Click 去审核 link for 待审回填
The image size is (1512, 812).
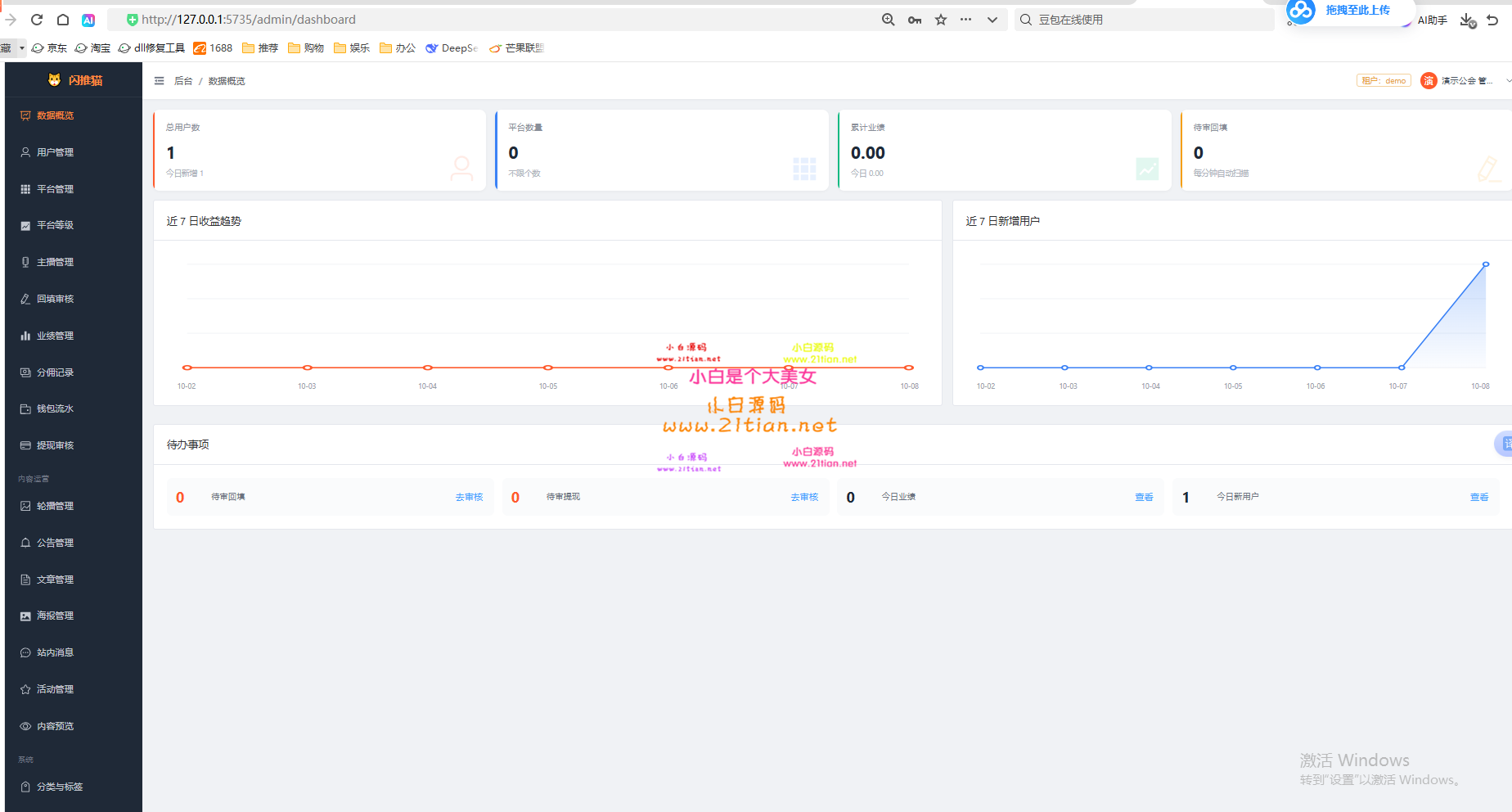click(470, 497)
